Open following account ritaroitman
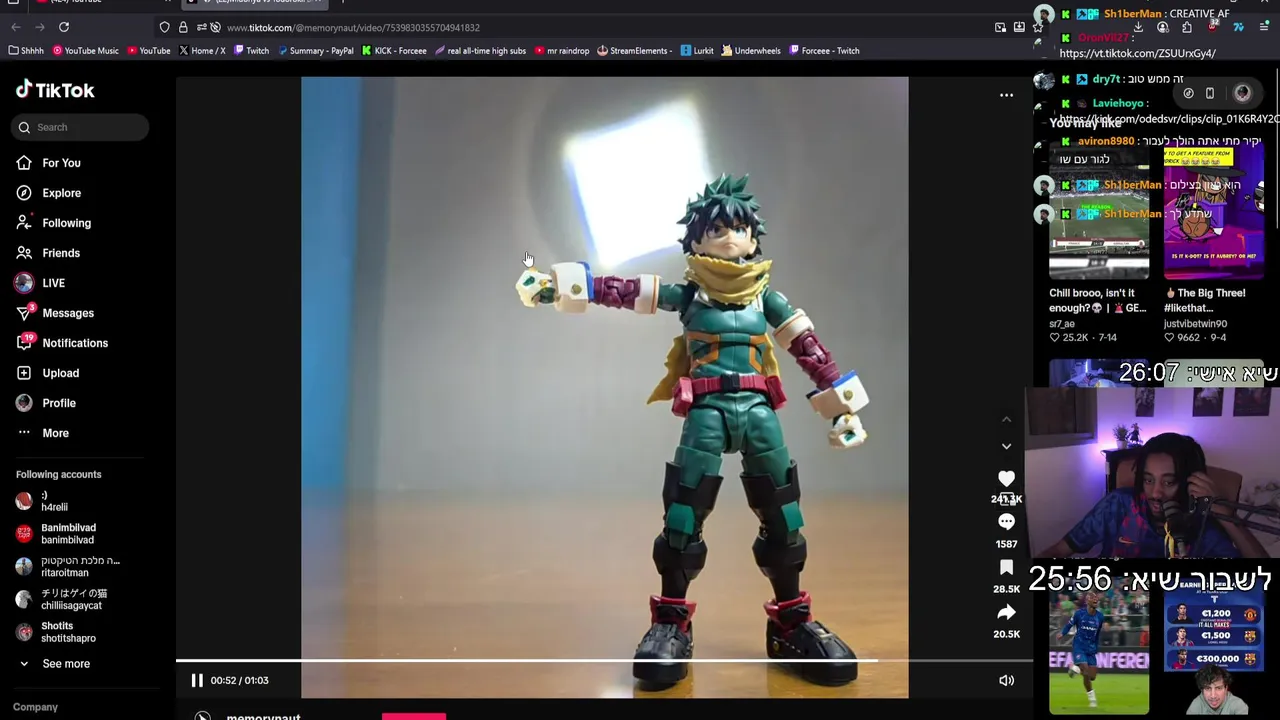The height and width of the screenshot is (720, 1280). (66, 567)
